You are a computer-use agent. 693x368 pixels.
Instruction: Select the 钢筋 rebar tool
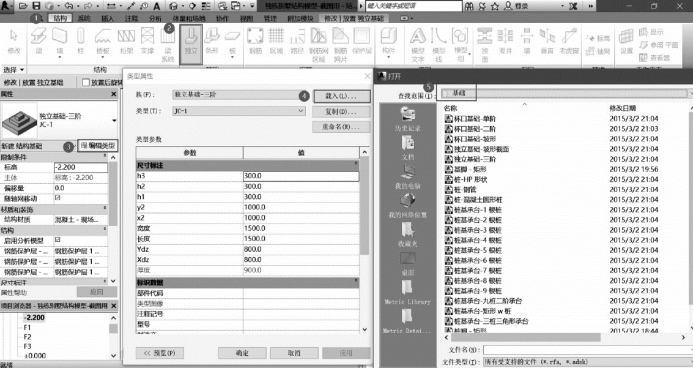255,41
